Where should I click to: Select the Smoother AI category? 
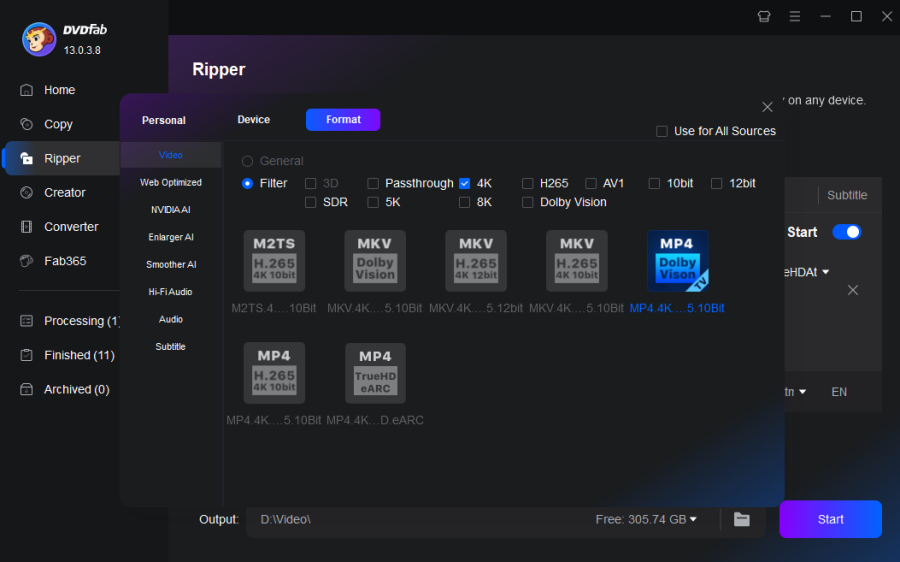click(170, 265)
